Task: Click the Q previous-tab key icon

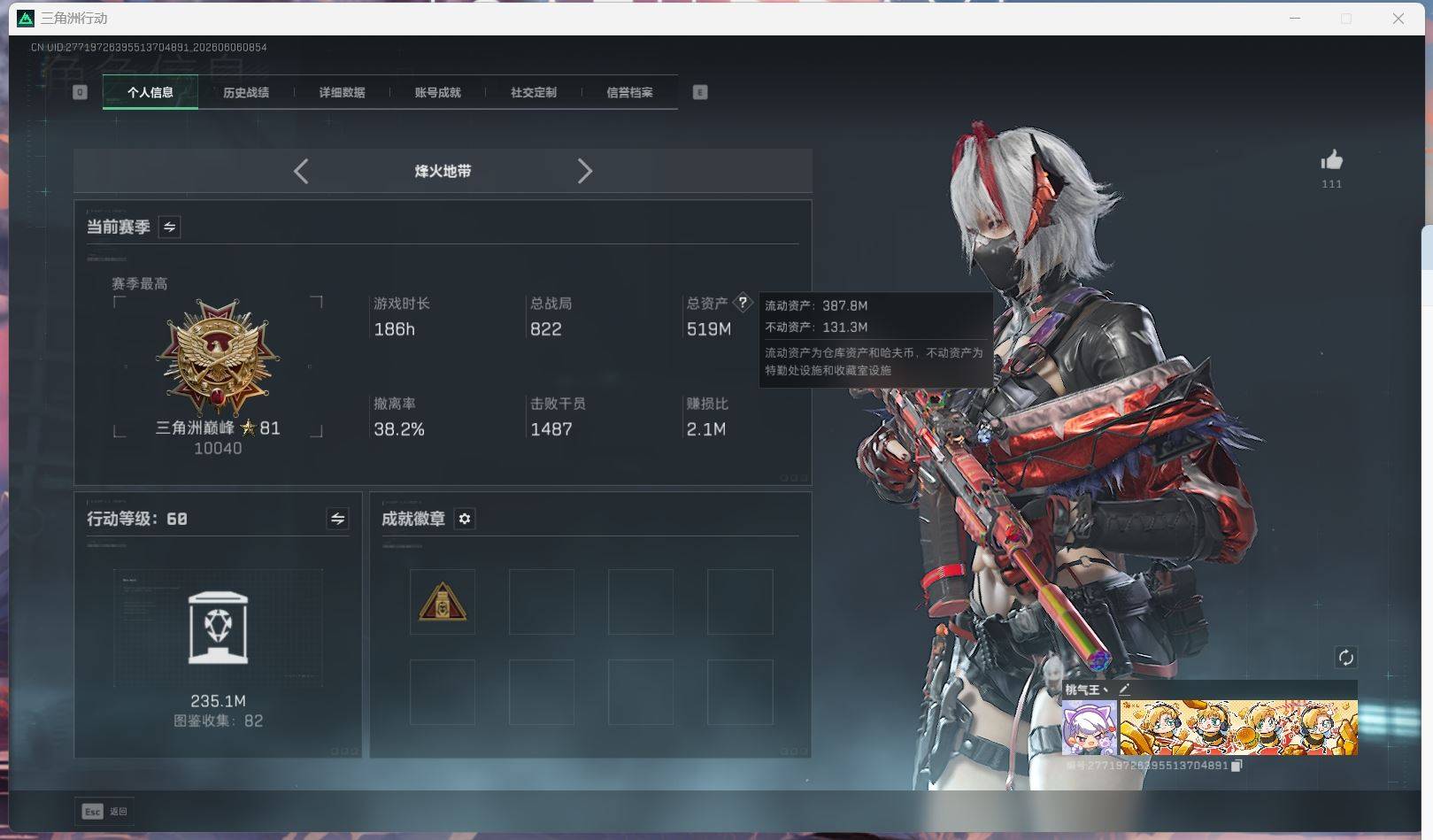Action: [x=80, y=92]
